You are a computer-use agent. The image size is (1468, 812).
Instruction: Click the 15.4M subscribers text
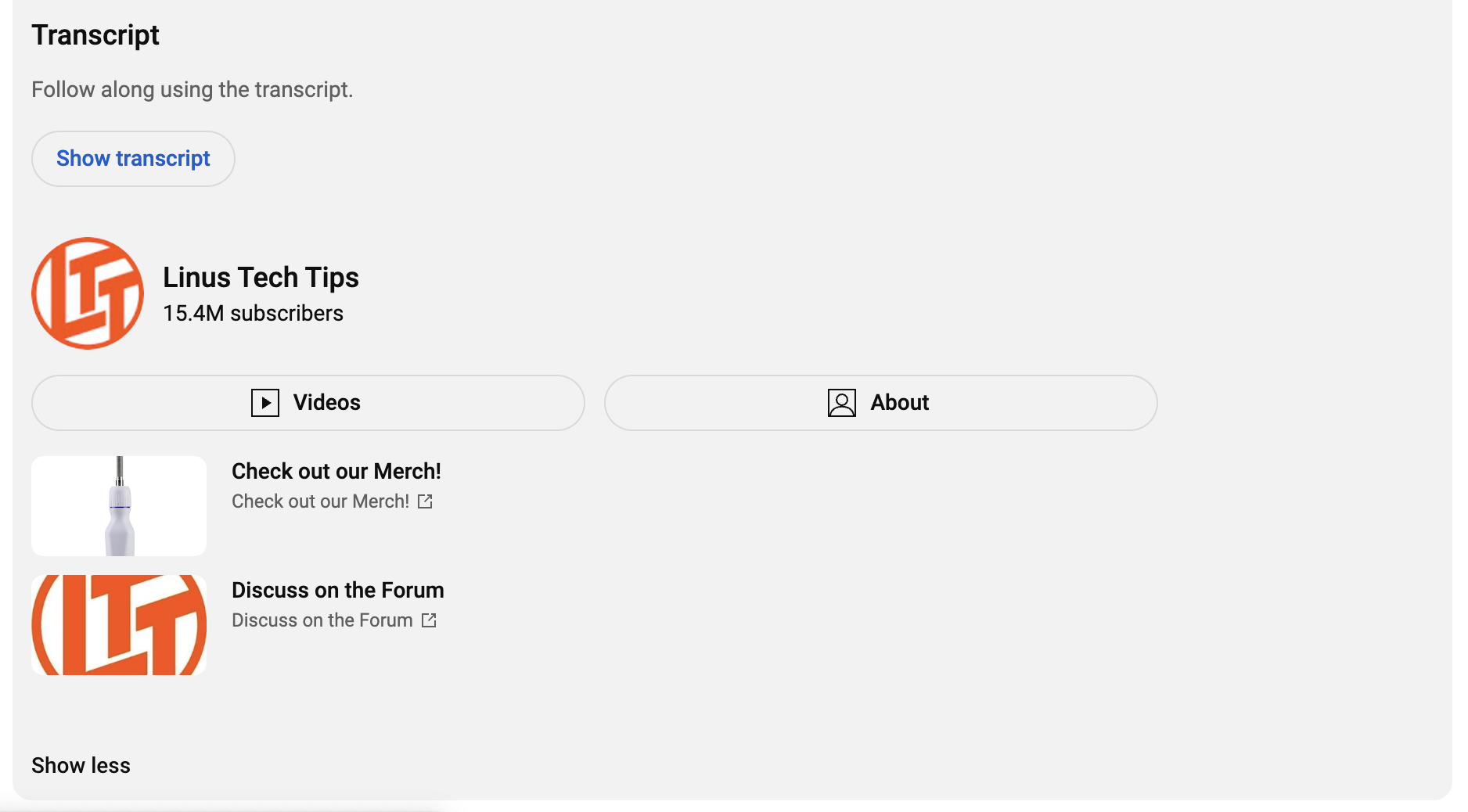coord(252,312)
